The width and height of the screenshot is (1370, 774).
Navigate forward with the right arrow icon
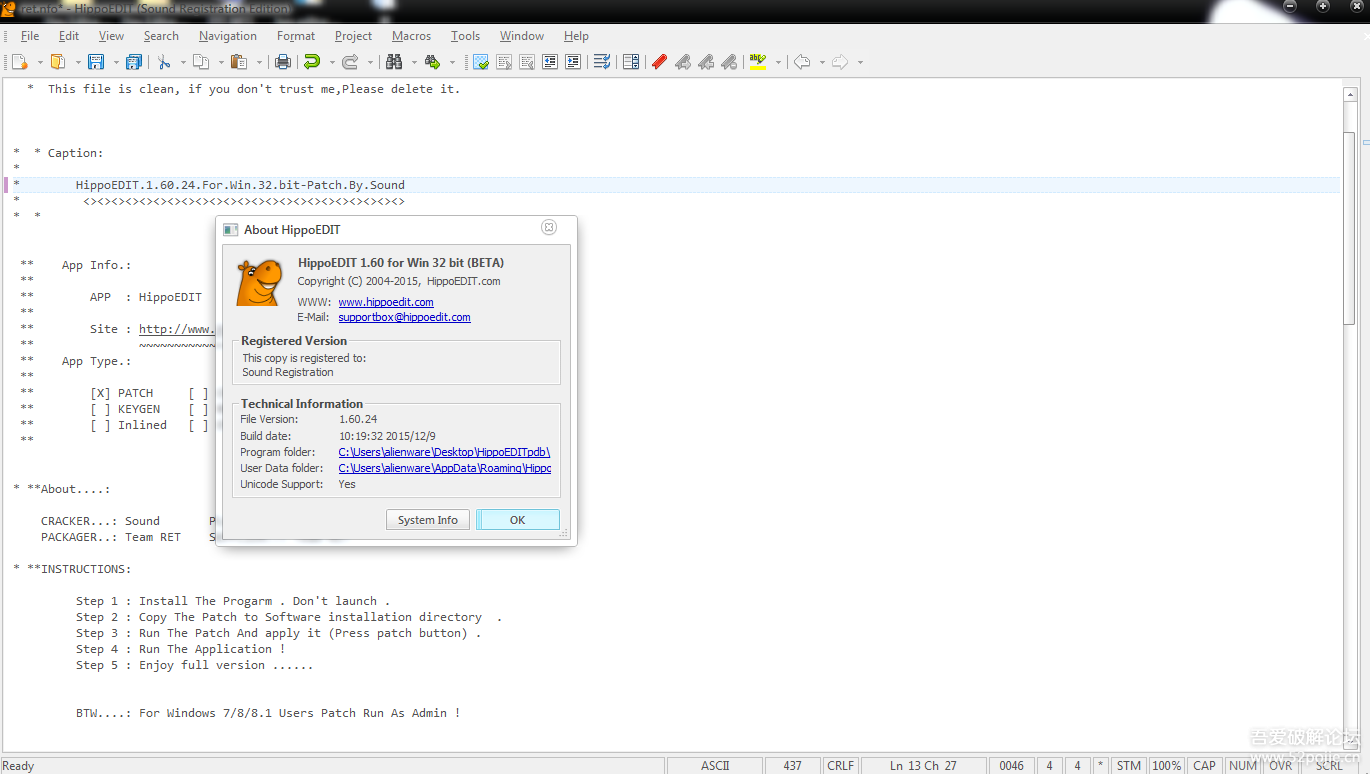[x=840, y=62]
